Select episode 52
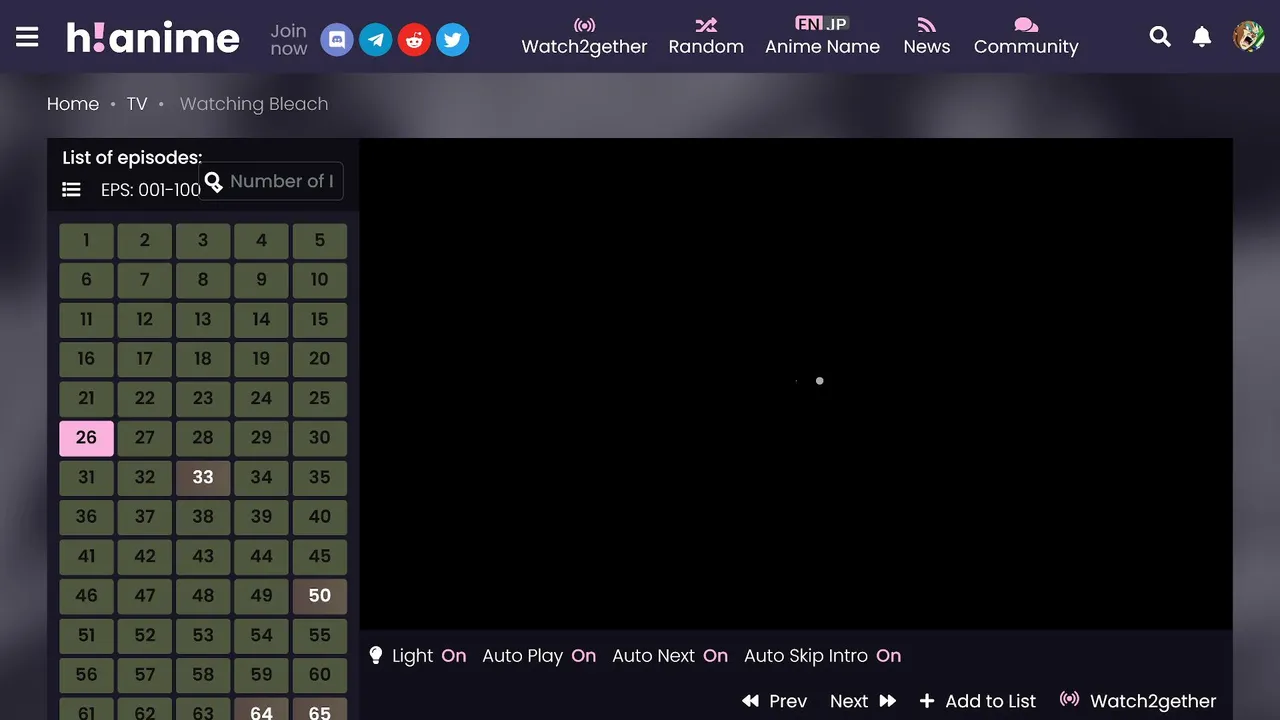Image resolution: width=1280 pixels, height=720 pixels. [145, 635]
